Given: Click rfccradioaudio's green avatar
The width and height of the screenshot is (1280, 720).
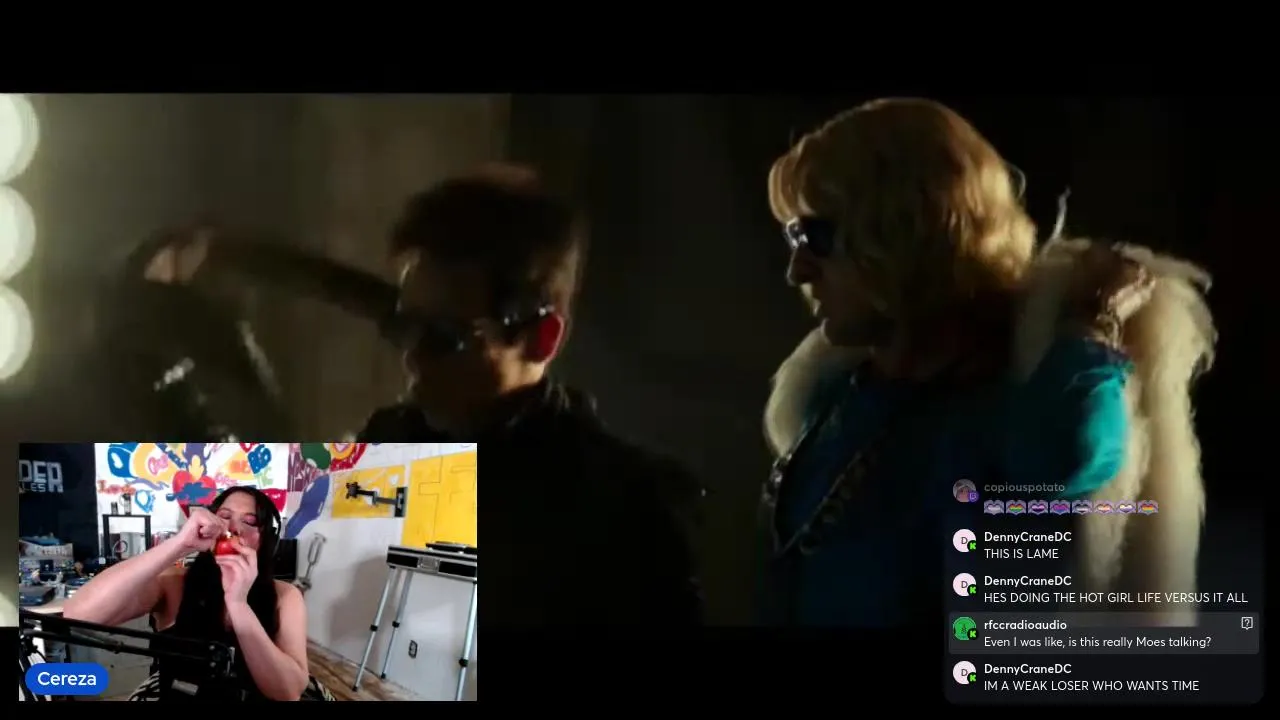Looking at the screenshot, I should coord(964,628).
